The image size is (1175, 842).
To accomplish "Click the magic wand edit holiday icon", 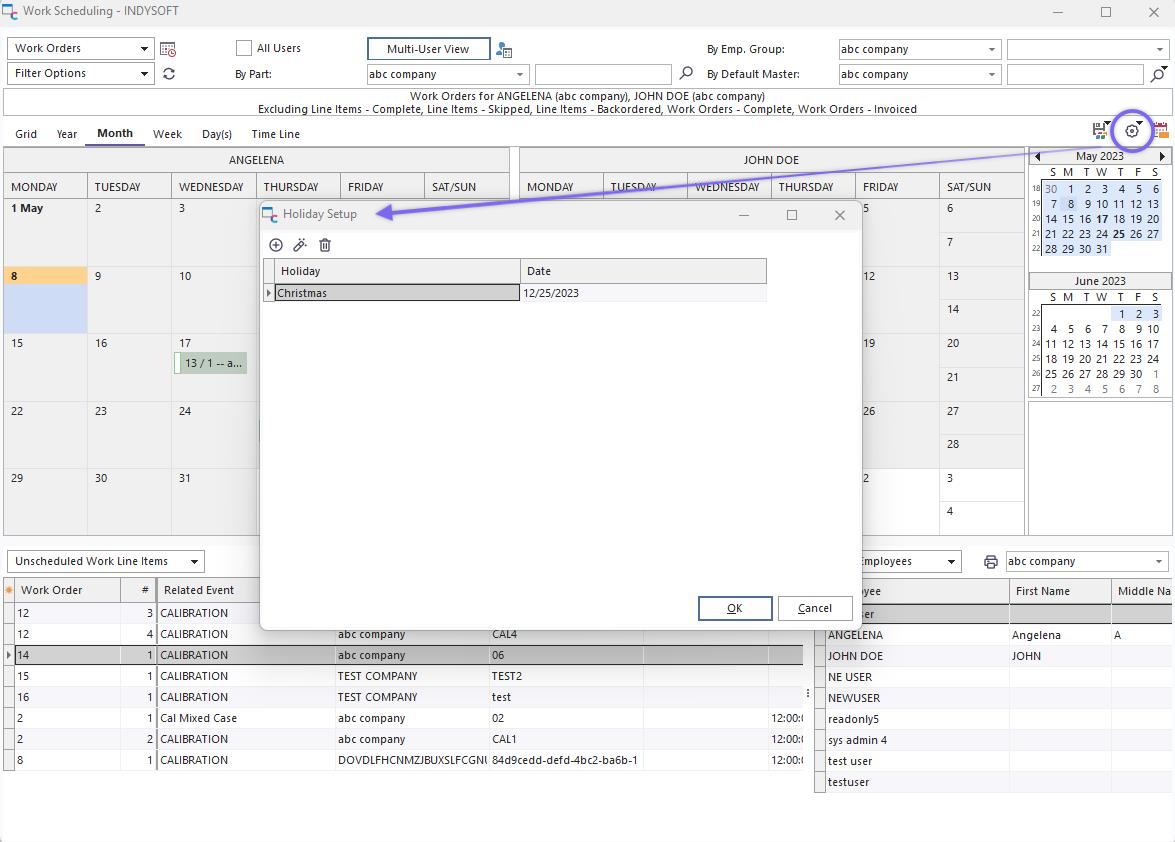I will click(x=300, y=245).
